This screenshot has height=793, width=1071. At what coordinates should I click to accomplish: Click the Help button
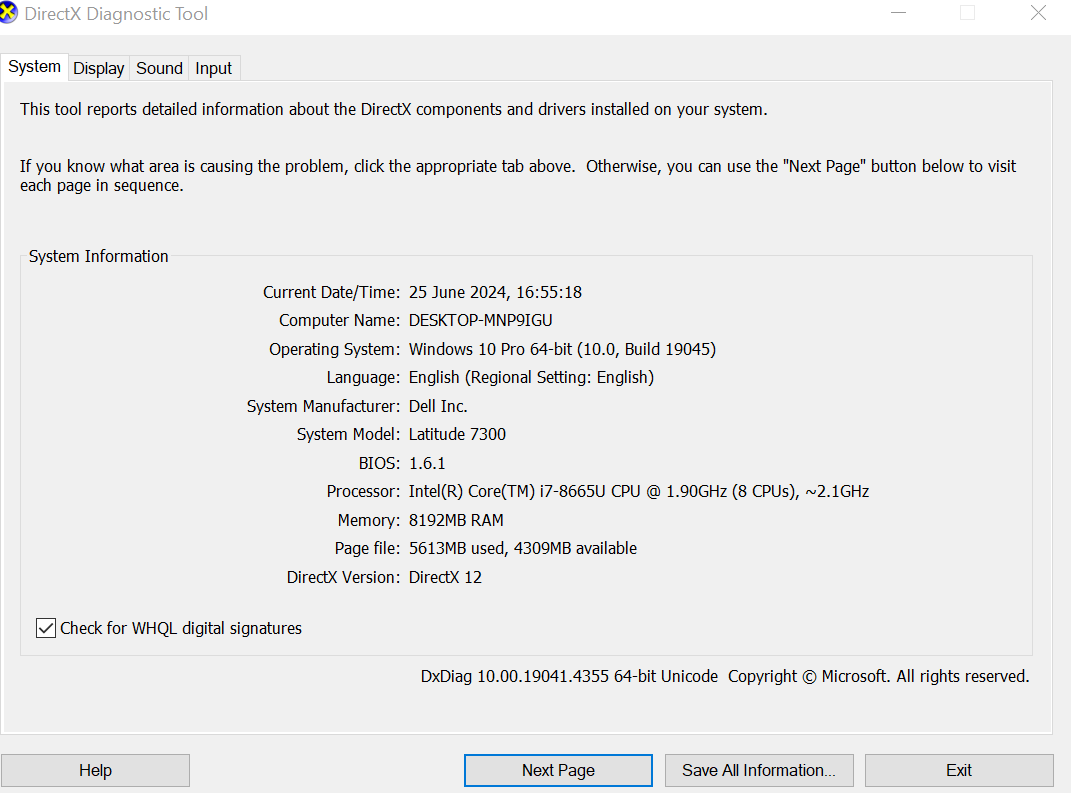tap(95, 770)
